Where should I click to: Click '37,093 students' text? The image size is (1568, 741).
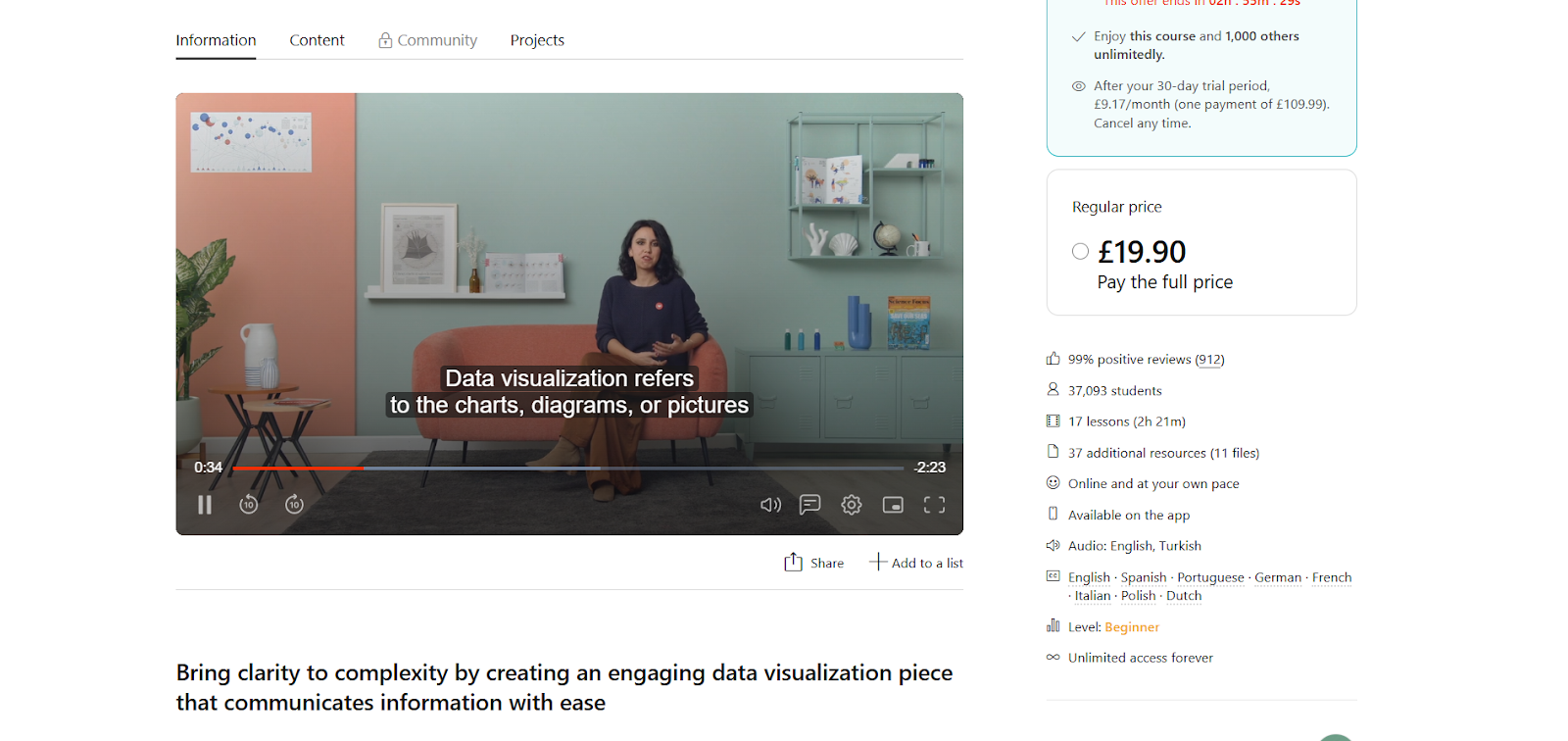pos(1115,391)
